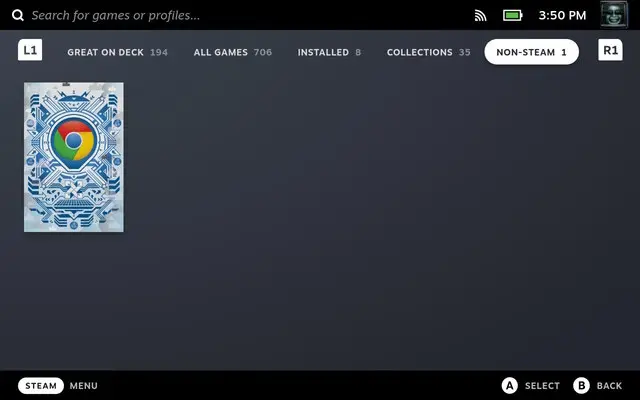Click the search magnifier icon

17,16
